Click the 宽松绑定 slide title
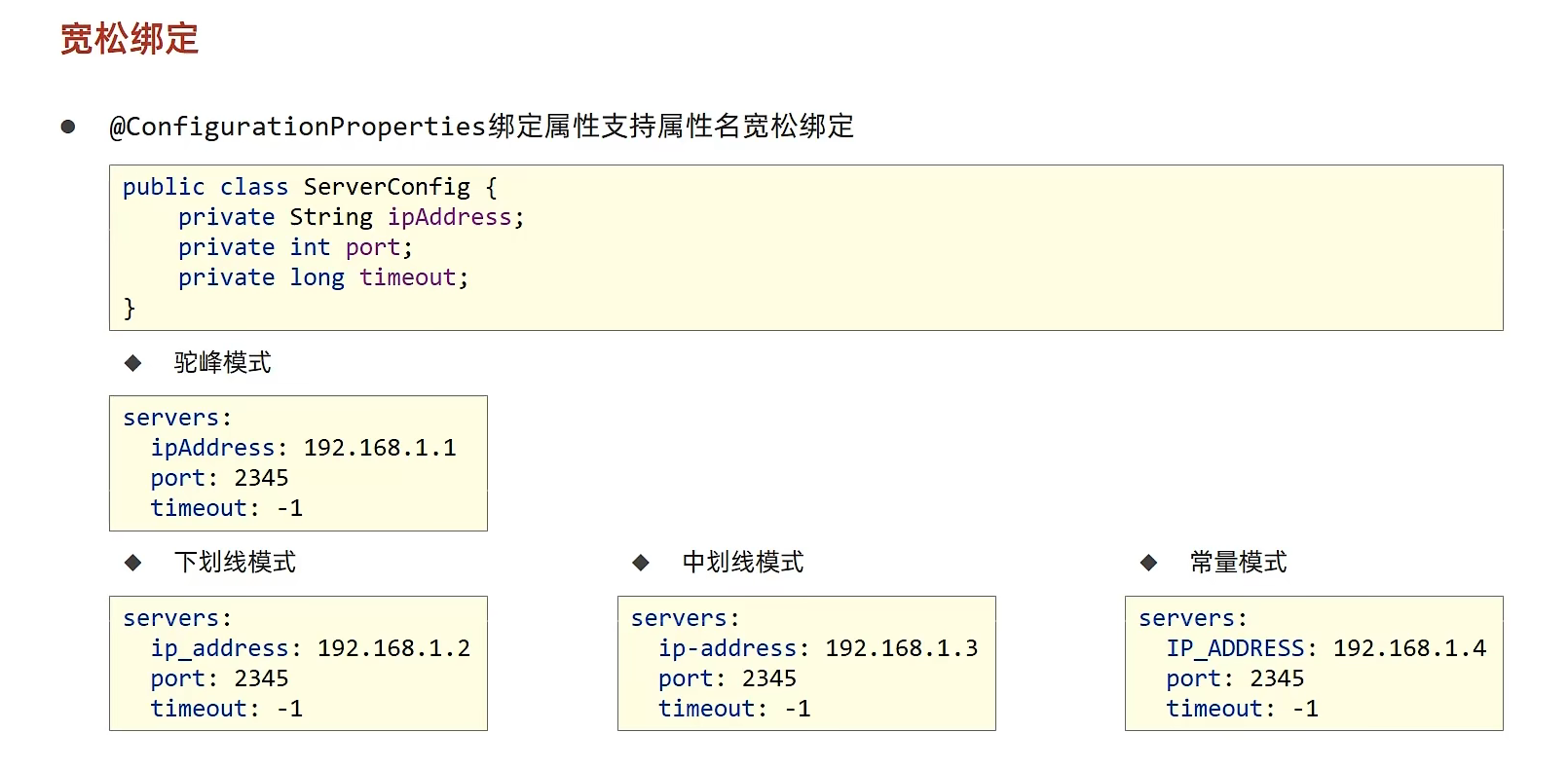The height and width of the screenshot is (769, 1568). pos(130,39)
